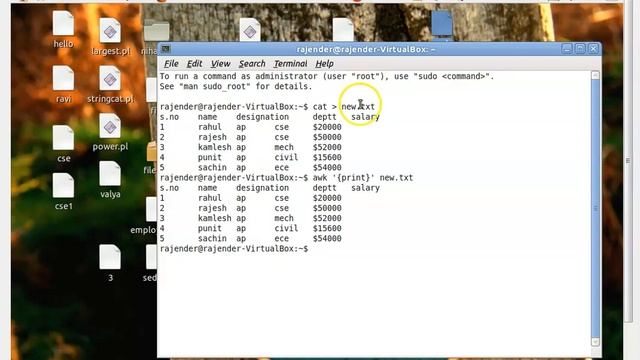Select the cse file icon
Image resolution: width=640 pixels, height=360 pixels.
coord(63,139)
